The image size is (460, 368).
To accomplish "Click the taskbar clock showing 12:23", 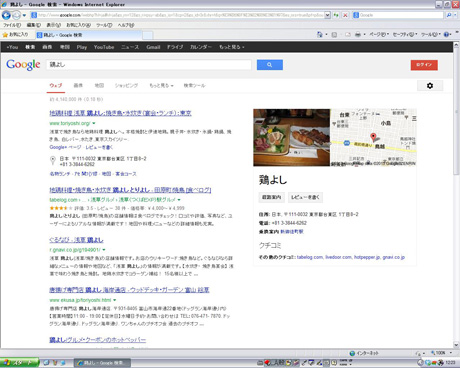I will [450, 362].
